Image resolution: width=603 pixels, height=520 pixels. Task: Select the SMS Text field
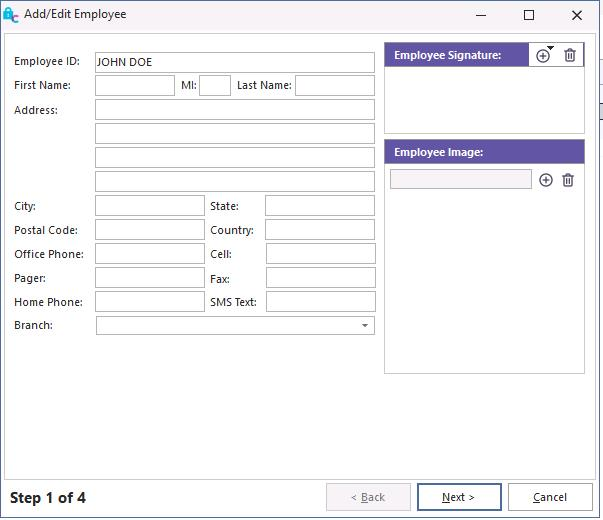point(320,302)
